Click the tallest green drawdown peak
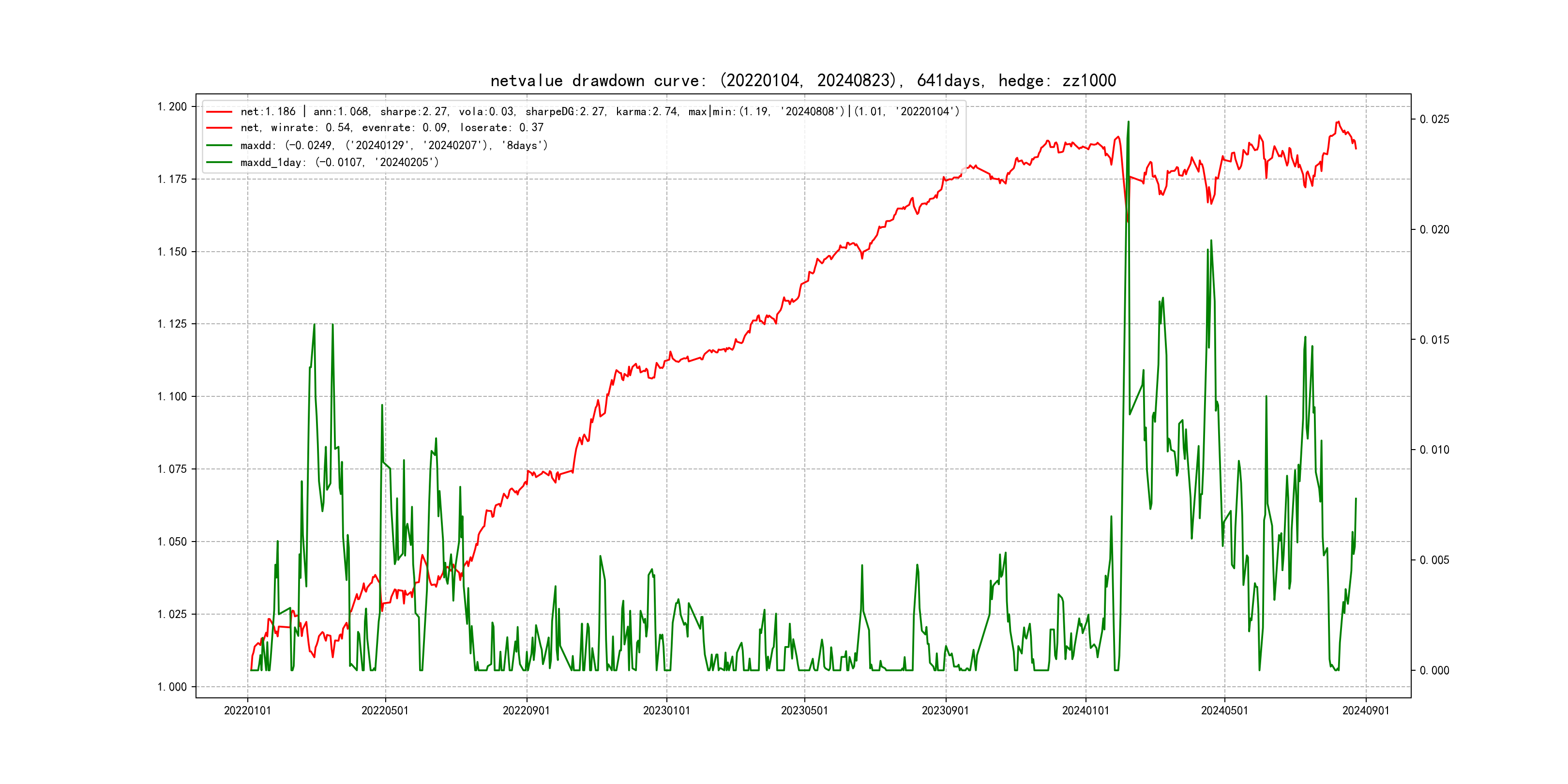 (1128, 123)
